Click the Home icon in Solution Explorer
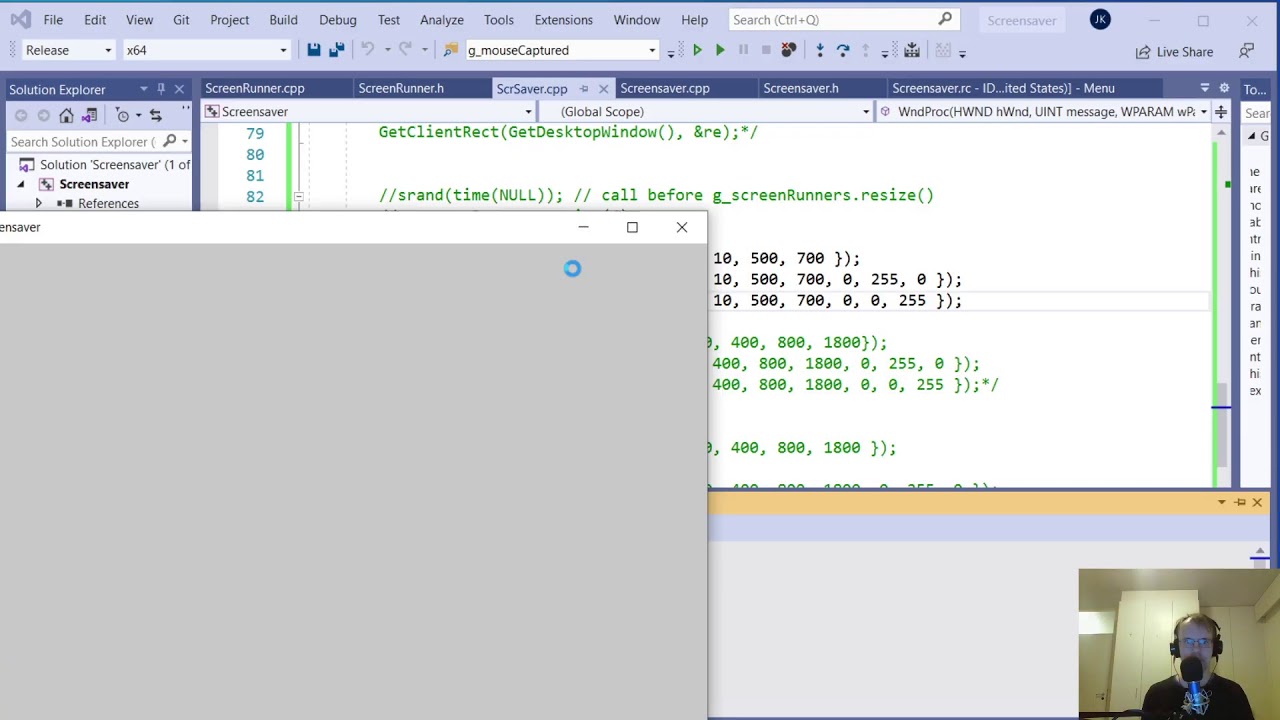This screenshot has height=720, width=1280. tap(66, 115)
